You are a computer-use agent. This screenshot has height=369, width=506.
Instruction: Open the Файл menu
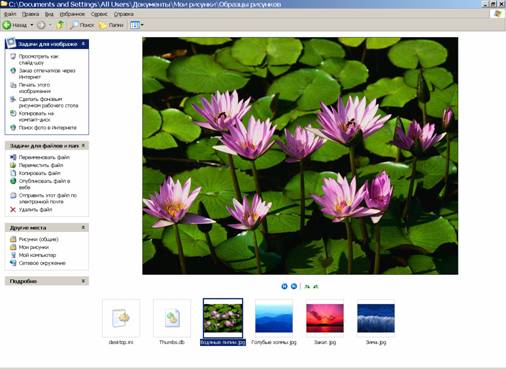pyautogui.click(x=10, y=14)
